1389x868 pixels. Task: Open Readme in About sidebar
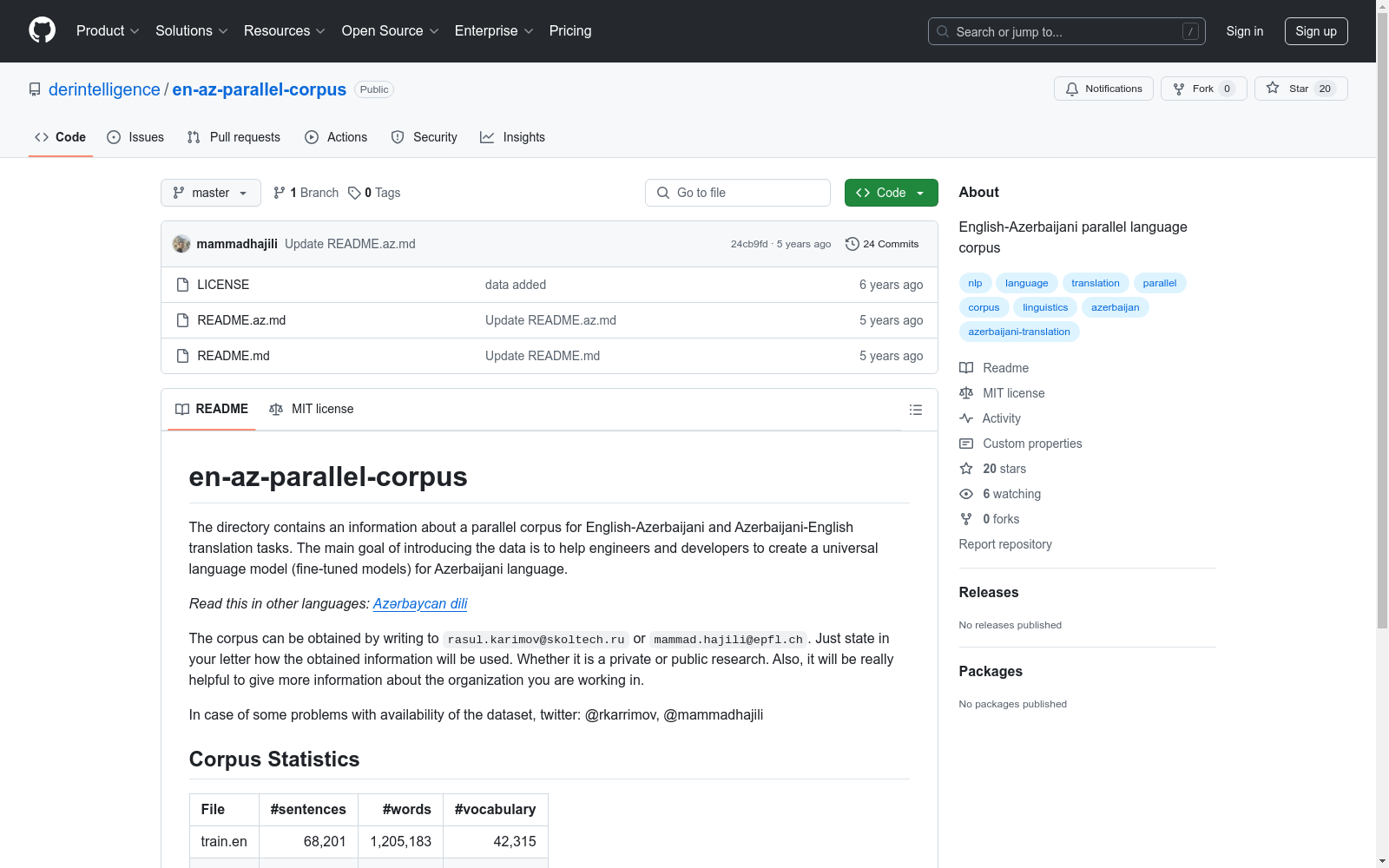coord(994,368)
